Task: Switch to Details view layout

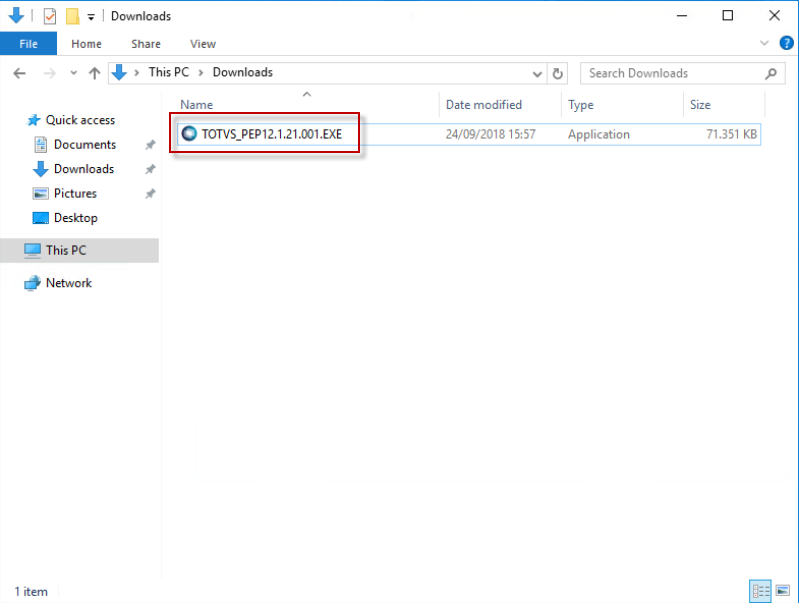Action: click(x=760, y=591)
